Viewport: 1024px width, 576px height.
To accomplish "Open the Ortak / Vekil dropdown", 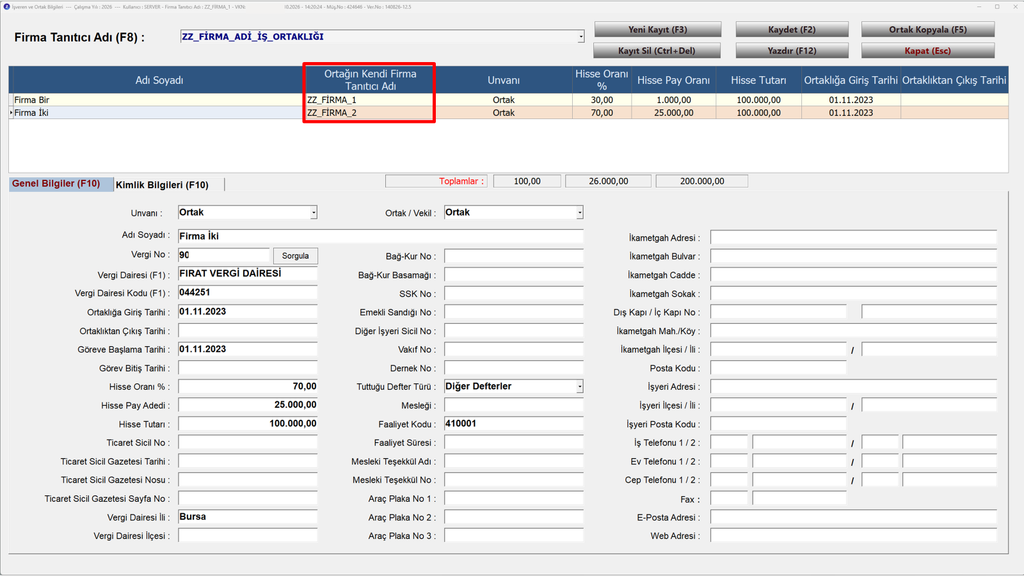I will coord(579,213).
